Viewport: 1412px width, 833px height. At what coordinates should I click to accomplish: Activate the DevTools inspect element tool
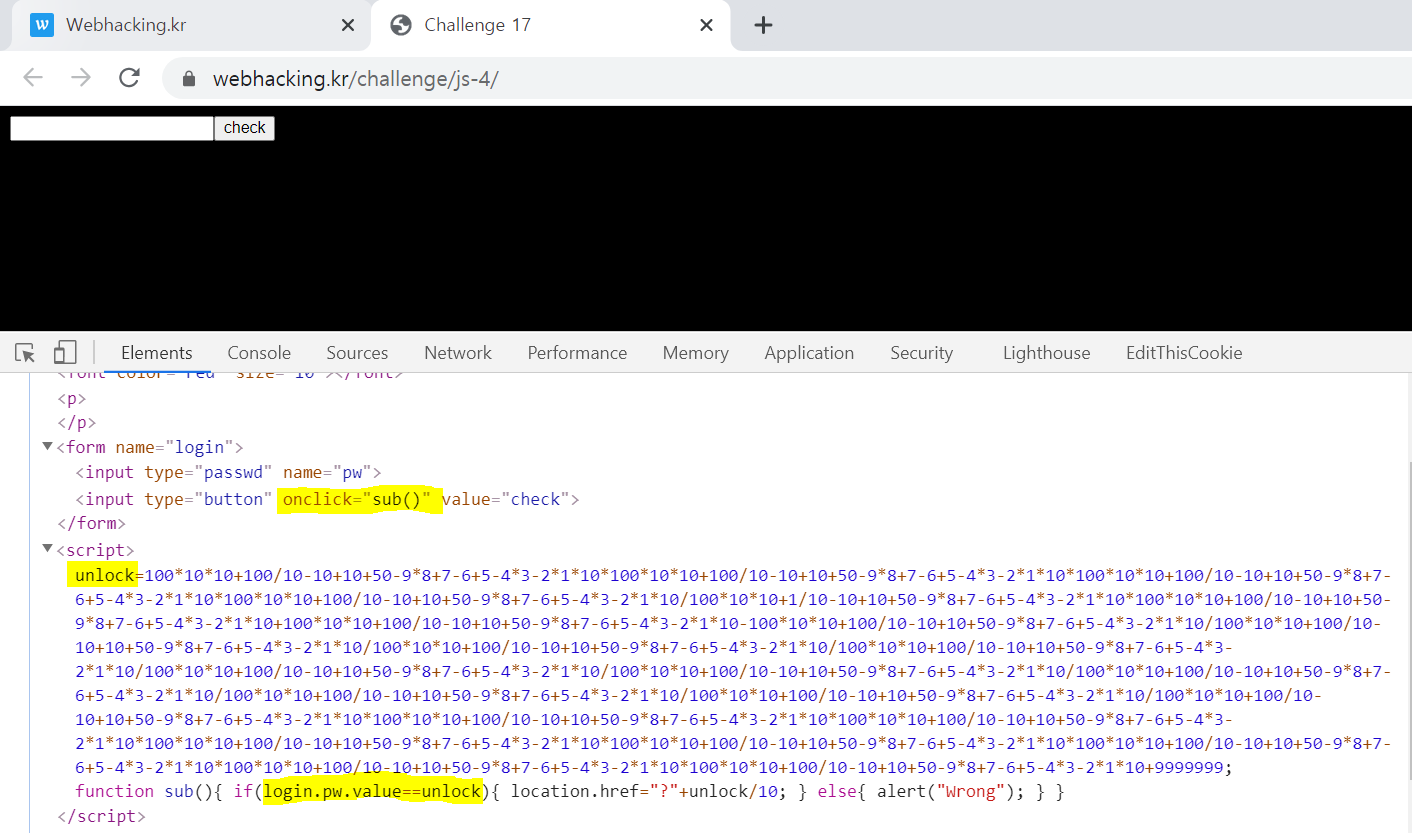pyautogui.click(x=26, y=352)
